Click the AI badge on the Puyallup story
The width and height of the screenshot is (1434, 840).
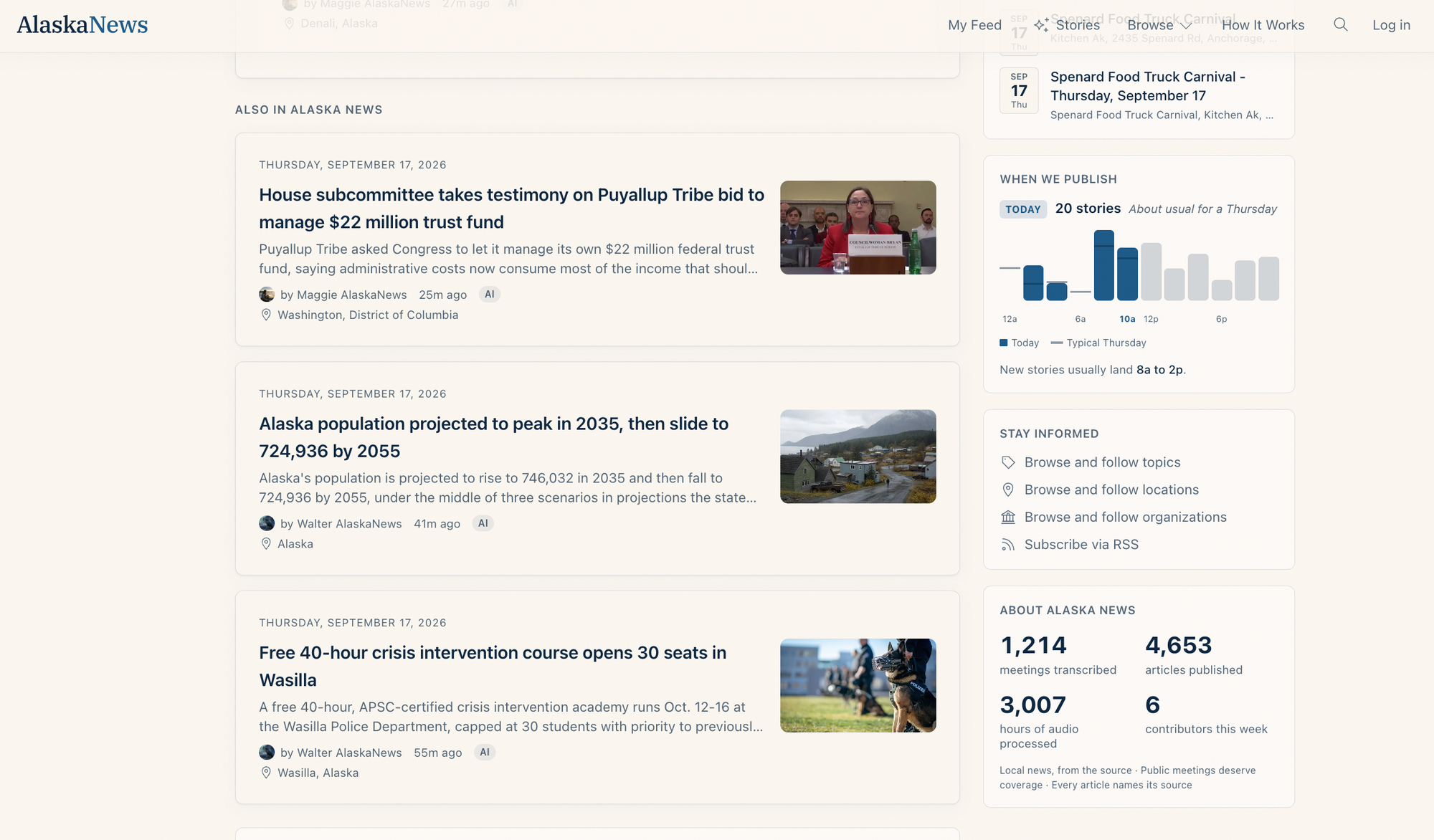[489, 294]
